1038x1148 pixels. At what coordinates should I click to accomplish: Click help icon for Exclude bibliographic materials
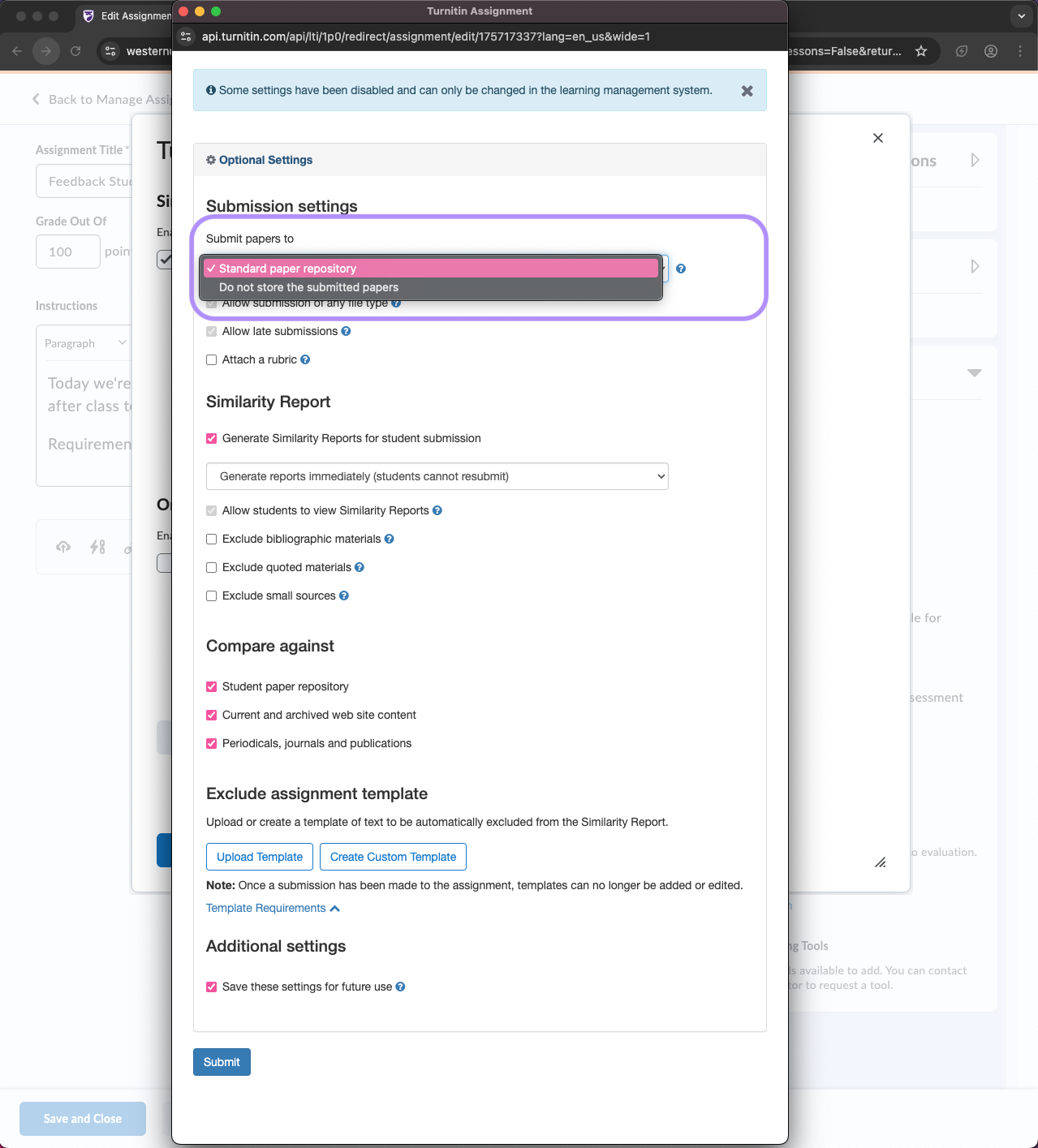click(x=389, y=539)
